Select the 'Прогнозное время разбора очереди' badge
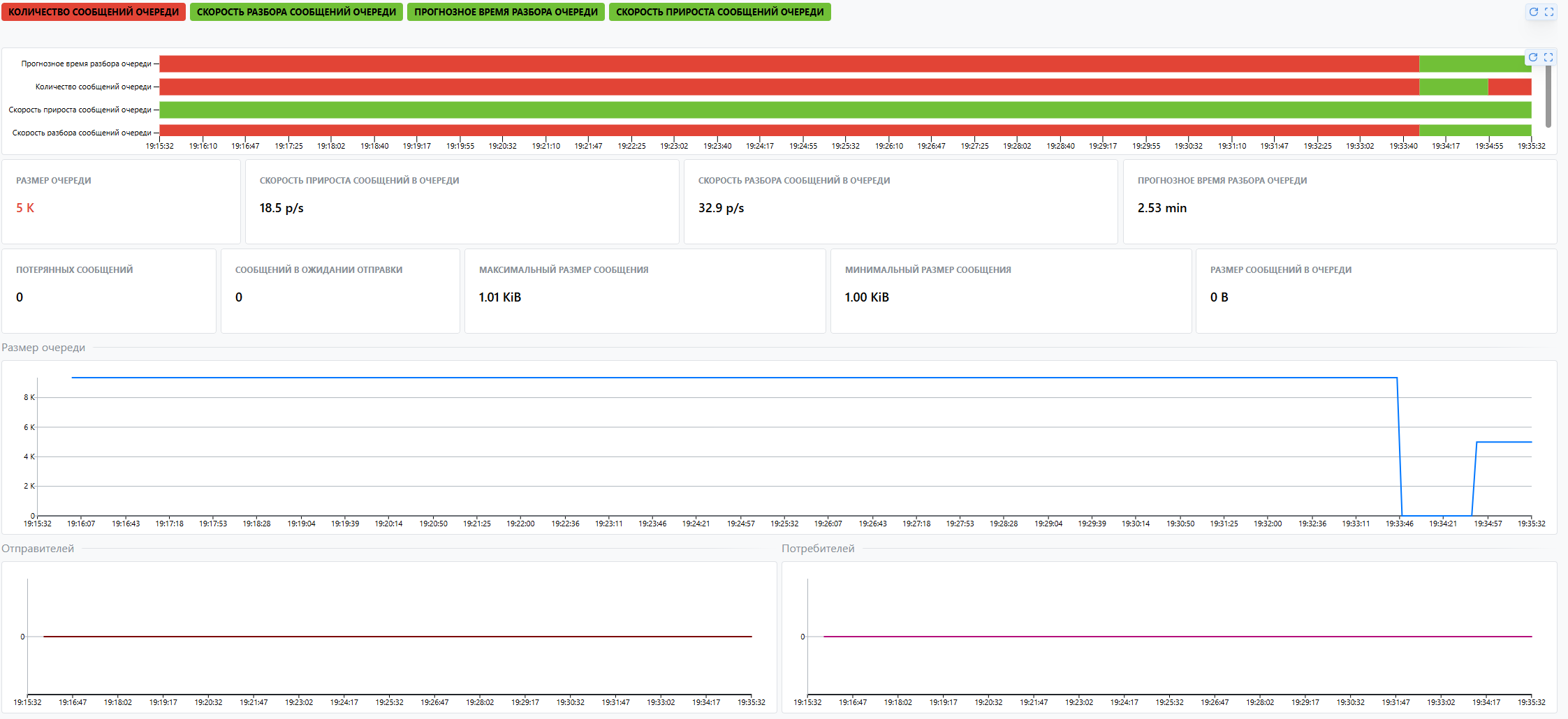 (506, 12)
